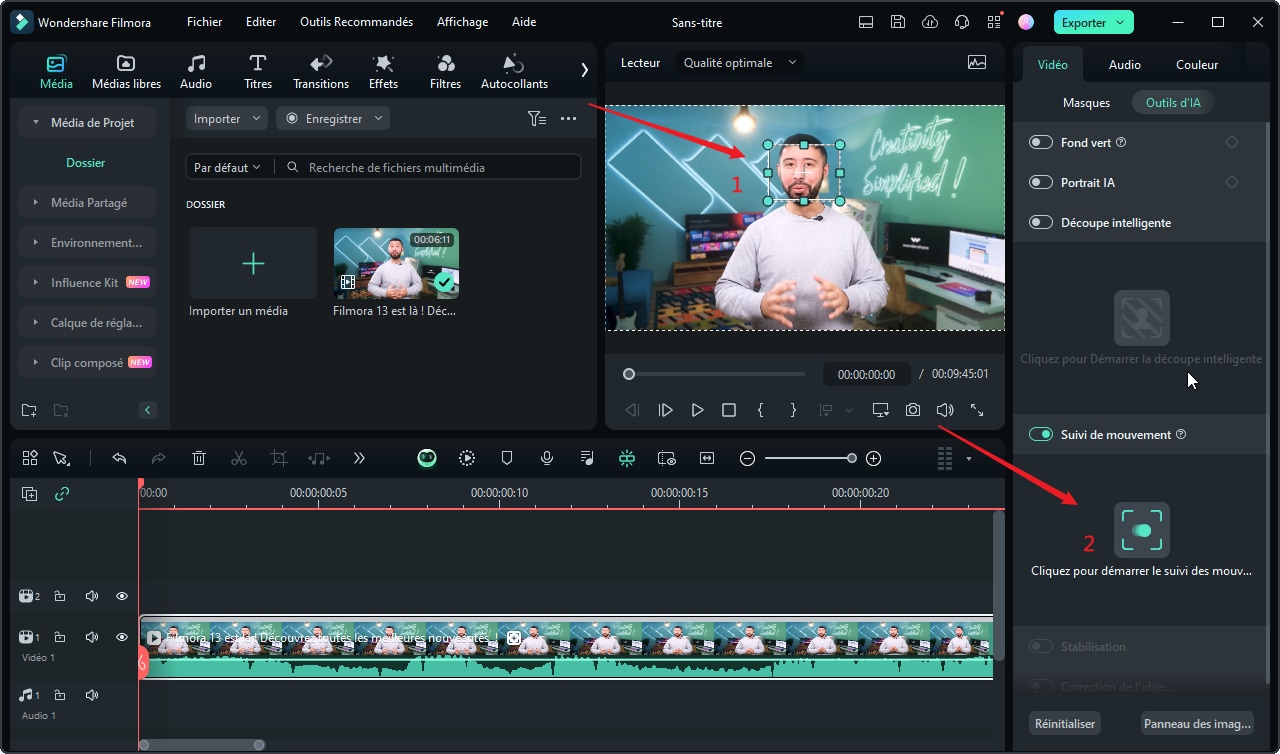Open the Fichier menu

point(204,22)
